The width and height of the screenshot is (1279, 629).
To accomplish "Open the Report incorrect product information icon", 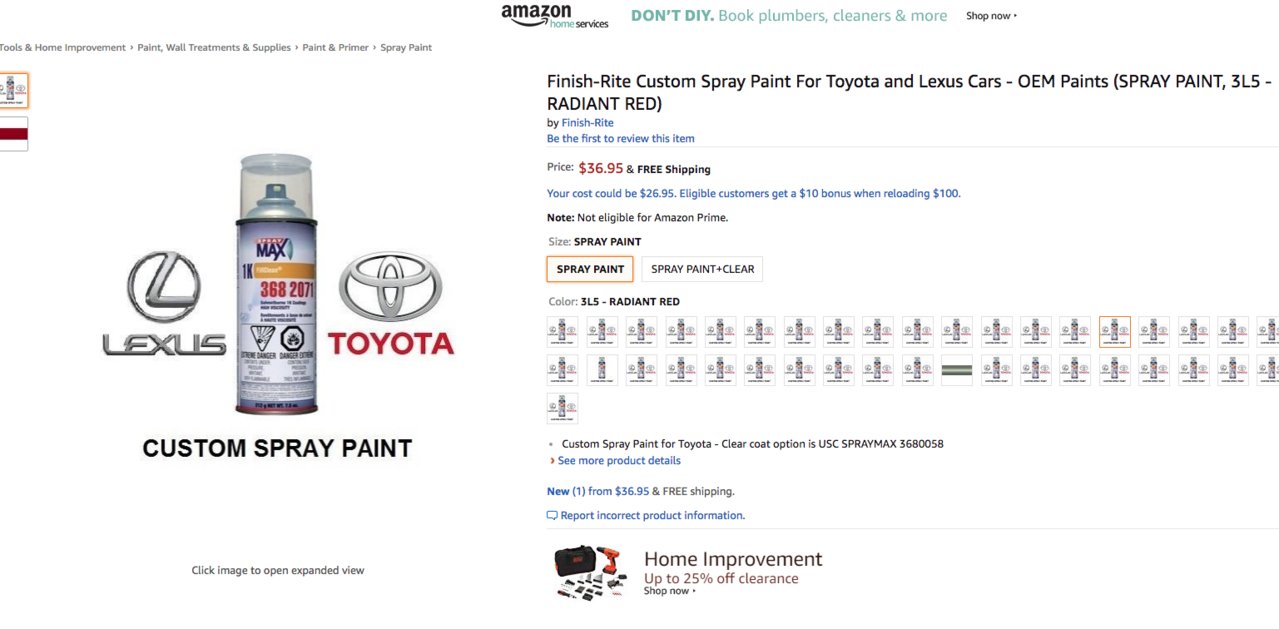I will [552, 516].
